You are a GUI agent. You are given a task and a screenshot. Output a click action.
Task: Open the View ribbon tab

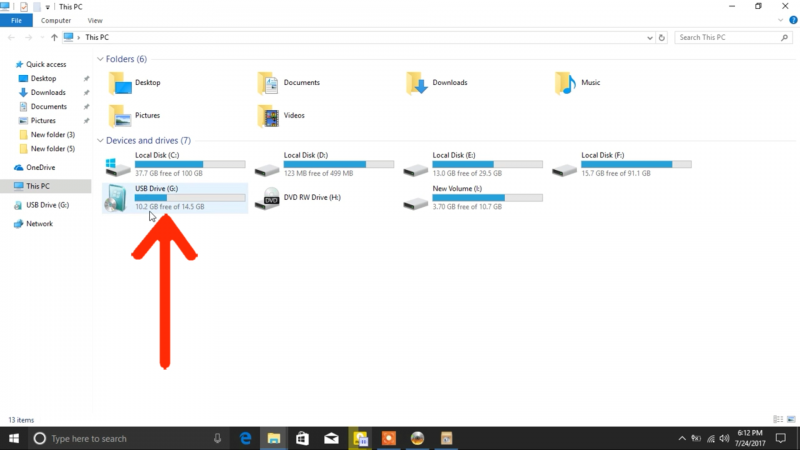click(95, 20)
